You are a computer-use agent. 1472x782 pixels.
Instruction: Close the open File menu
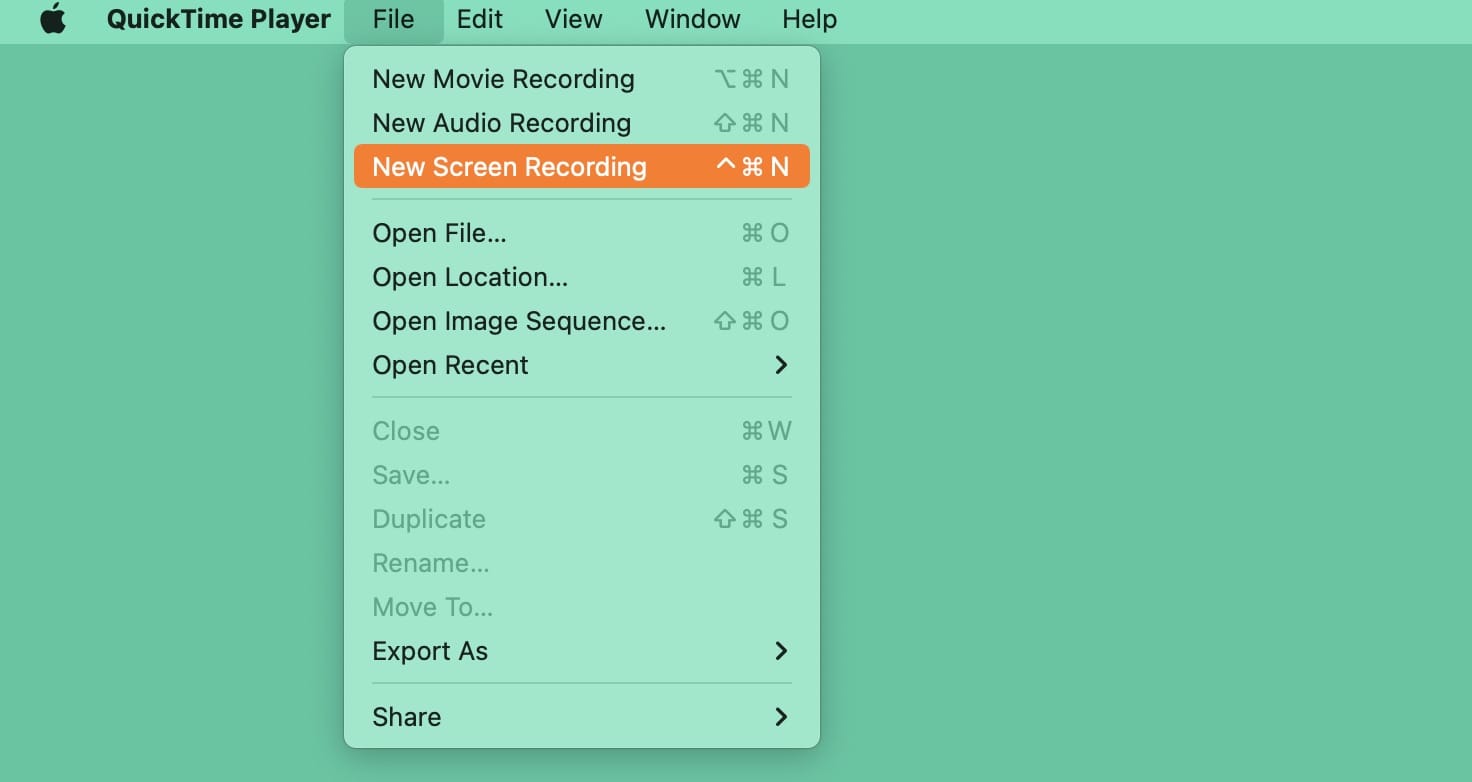(393, 20)
